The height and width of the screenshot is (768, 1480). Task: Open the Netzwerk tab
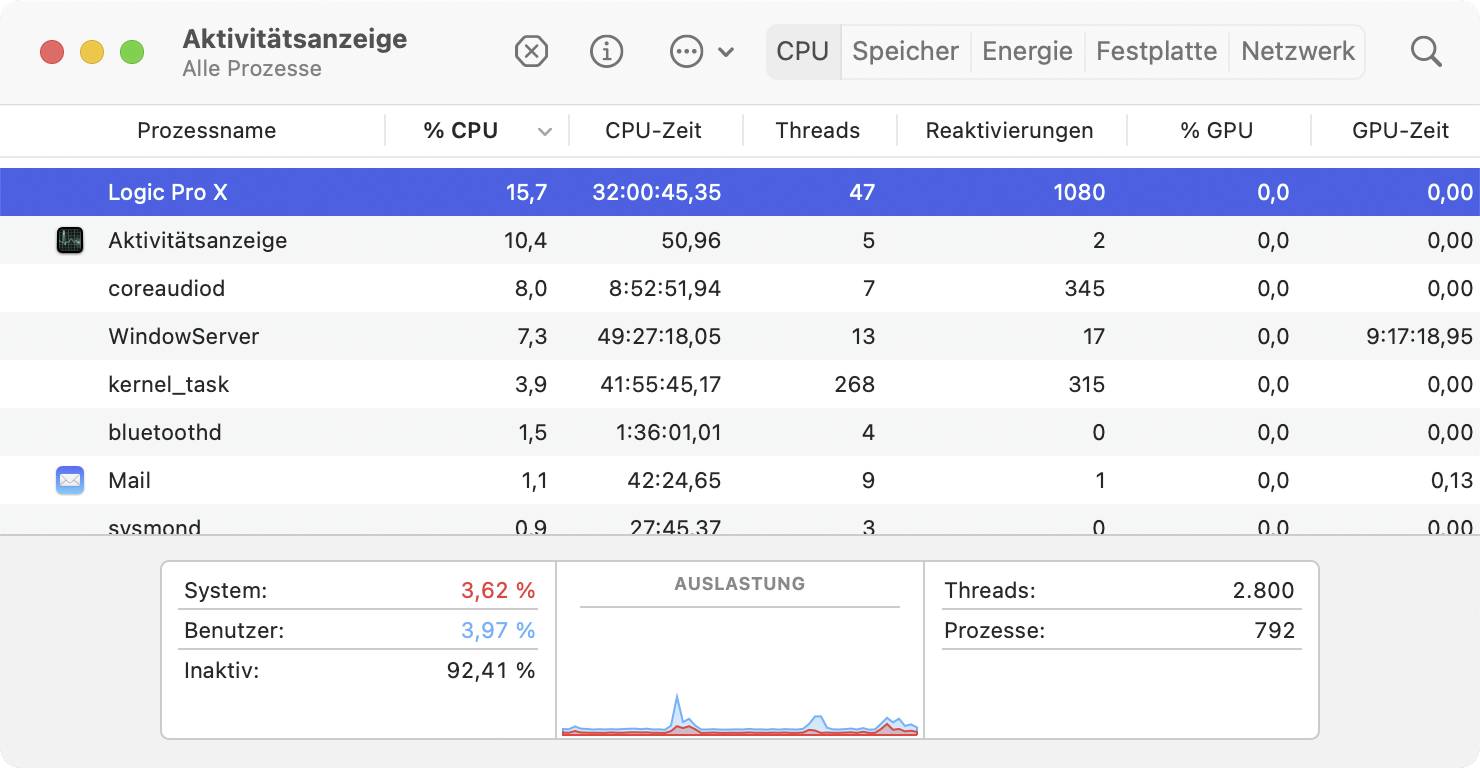click(x=1298, y=51)
